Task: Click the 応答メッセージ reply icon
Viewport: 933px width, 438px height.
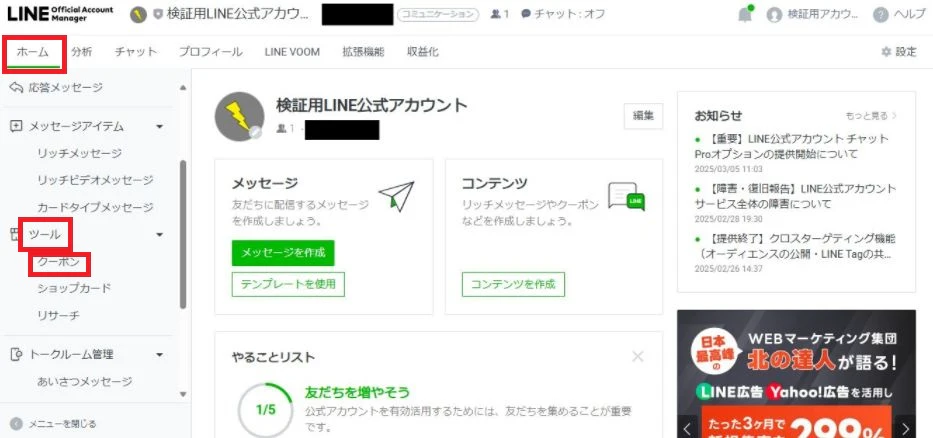Action: click(x=17, y=87)
